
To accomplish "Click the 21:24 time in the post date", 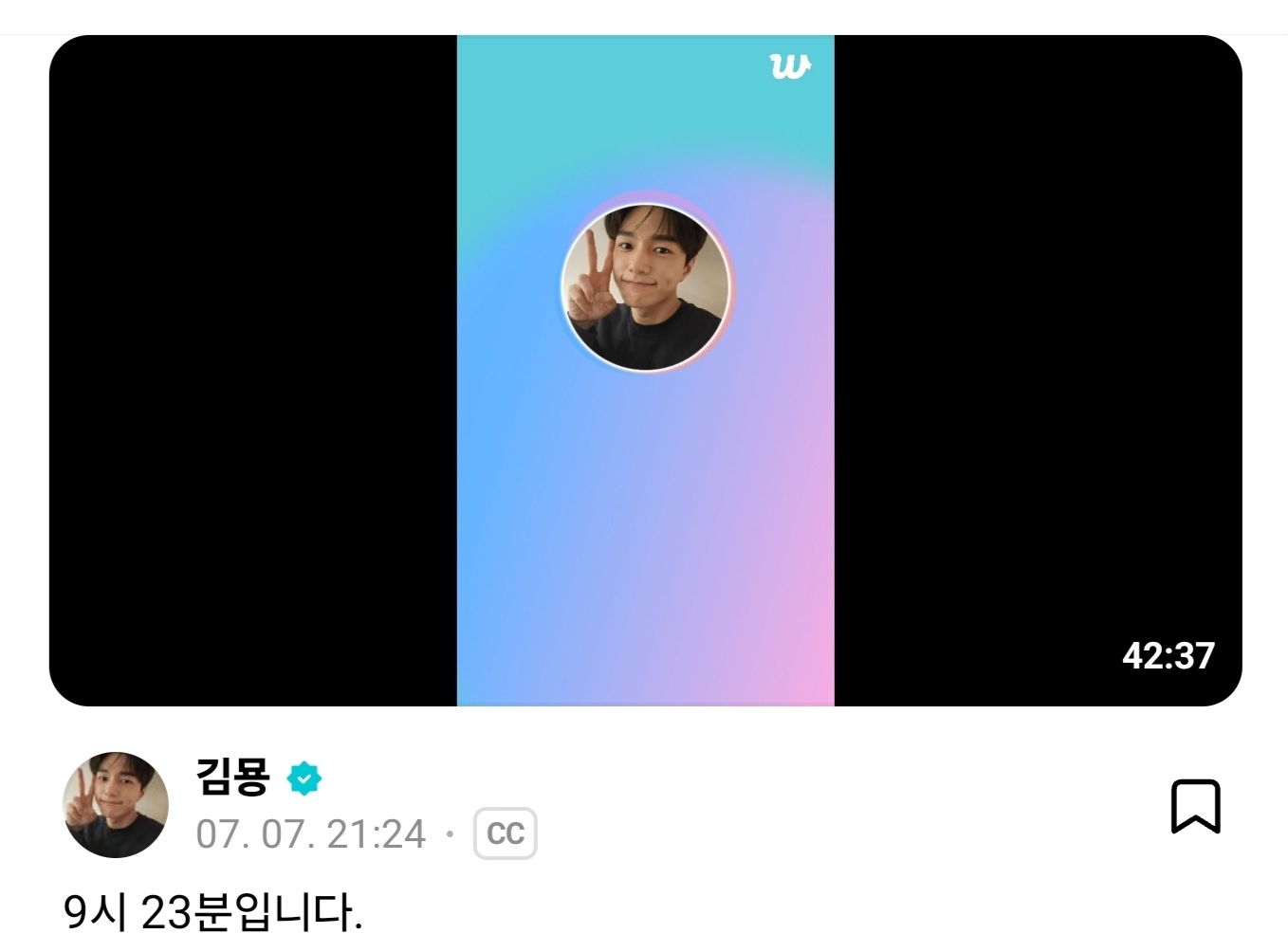I will click(377, 834).
